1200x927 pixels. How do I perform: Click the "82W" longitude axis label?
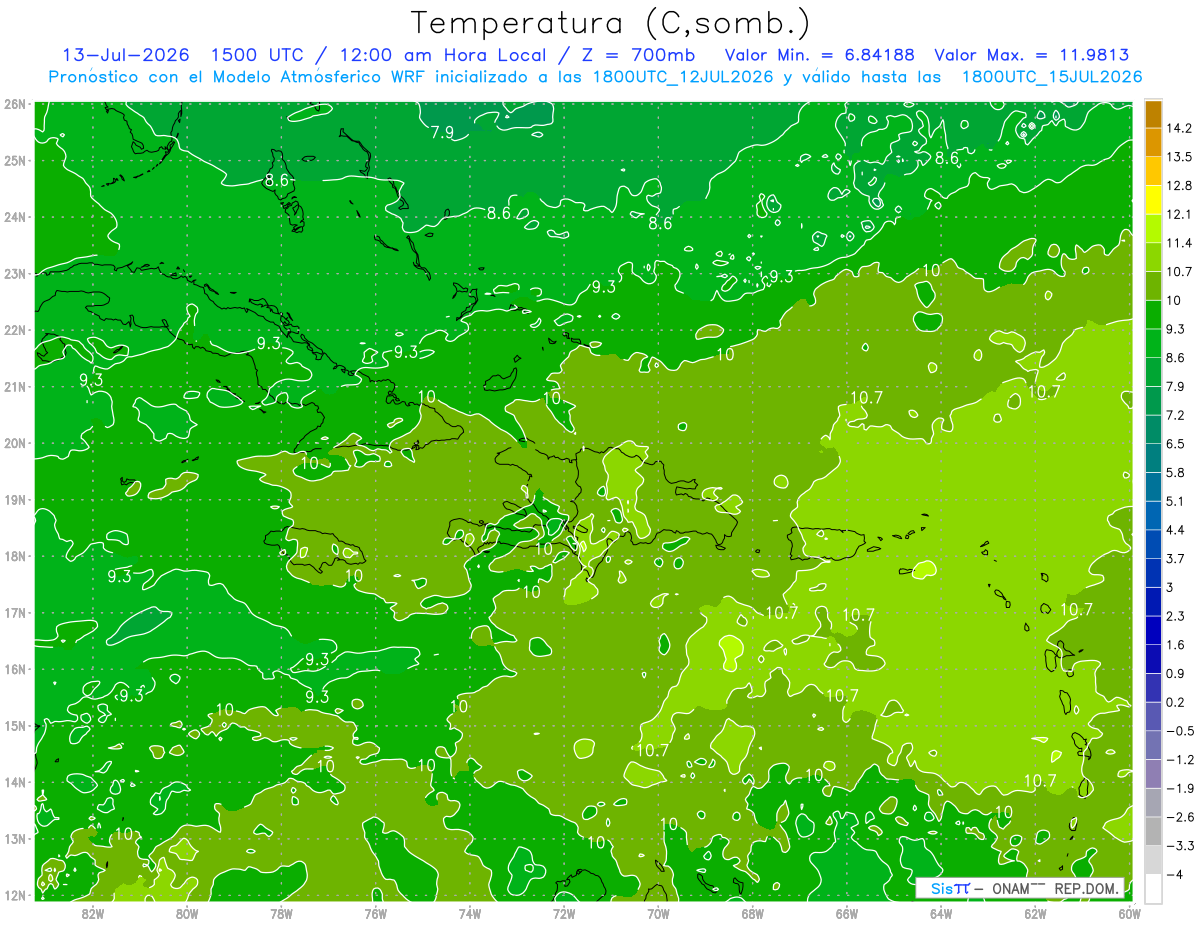(x=92, y=913)
